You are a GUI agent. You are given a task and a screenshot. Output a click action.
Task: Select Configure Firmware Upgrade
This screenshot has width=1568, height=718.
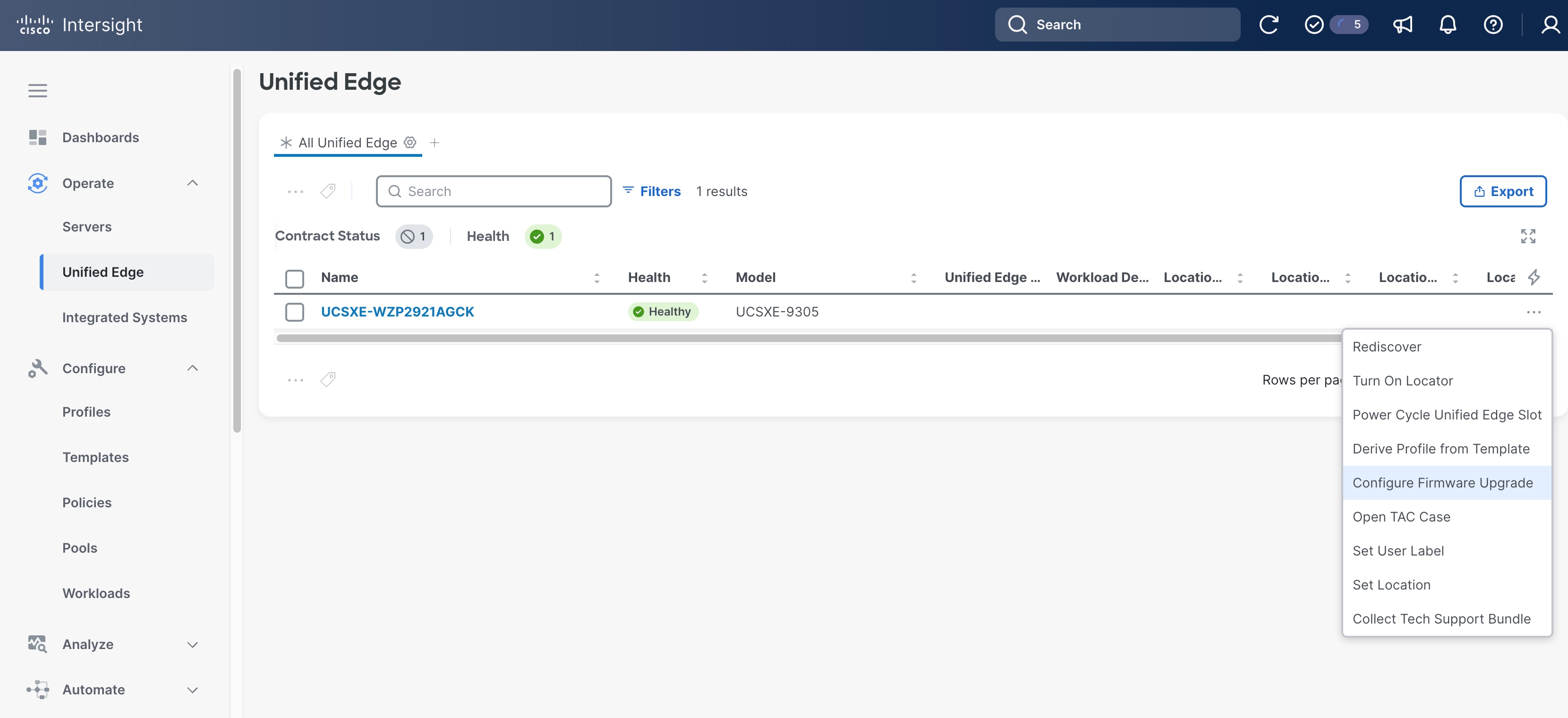click(x=1447, y=484)
